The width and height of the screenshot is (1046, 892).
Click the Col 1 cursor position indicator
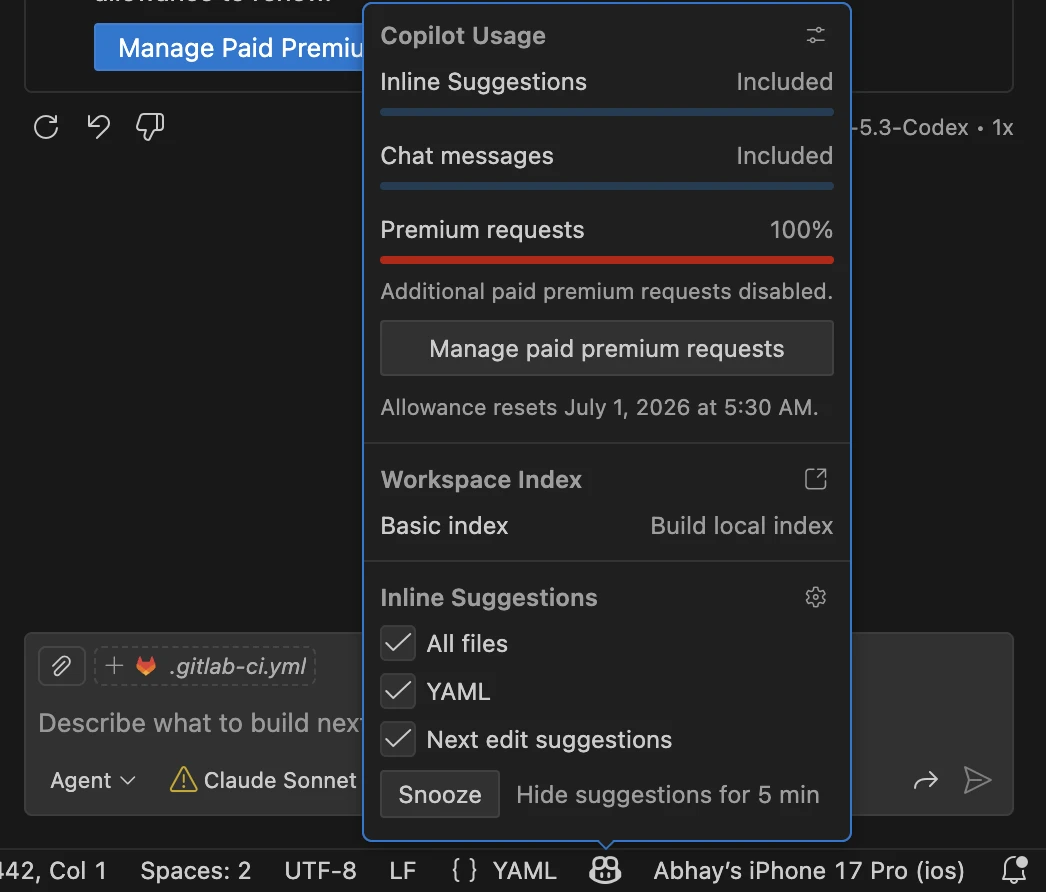click(55, 871)
